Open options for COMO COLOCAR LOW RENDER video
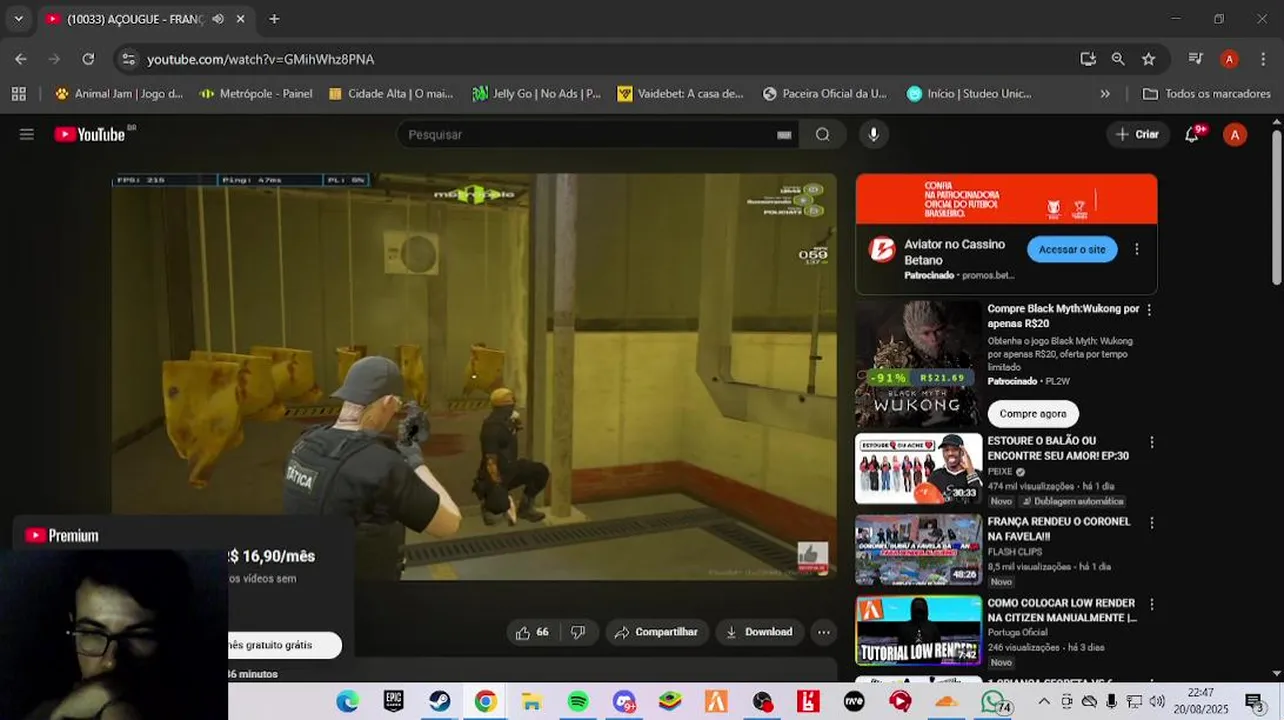 (x=1151, y=604)
